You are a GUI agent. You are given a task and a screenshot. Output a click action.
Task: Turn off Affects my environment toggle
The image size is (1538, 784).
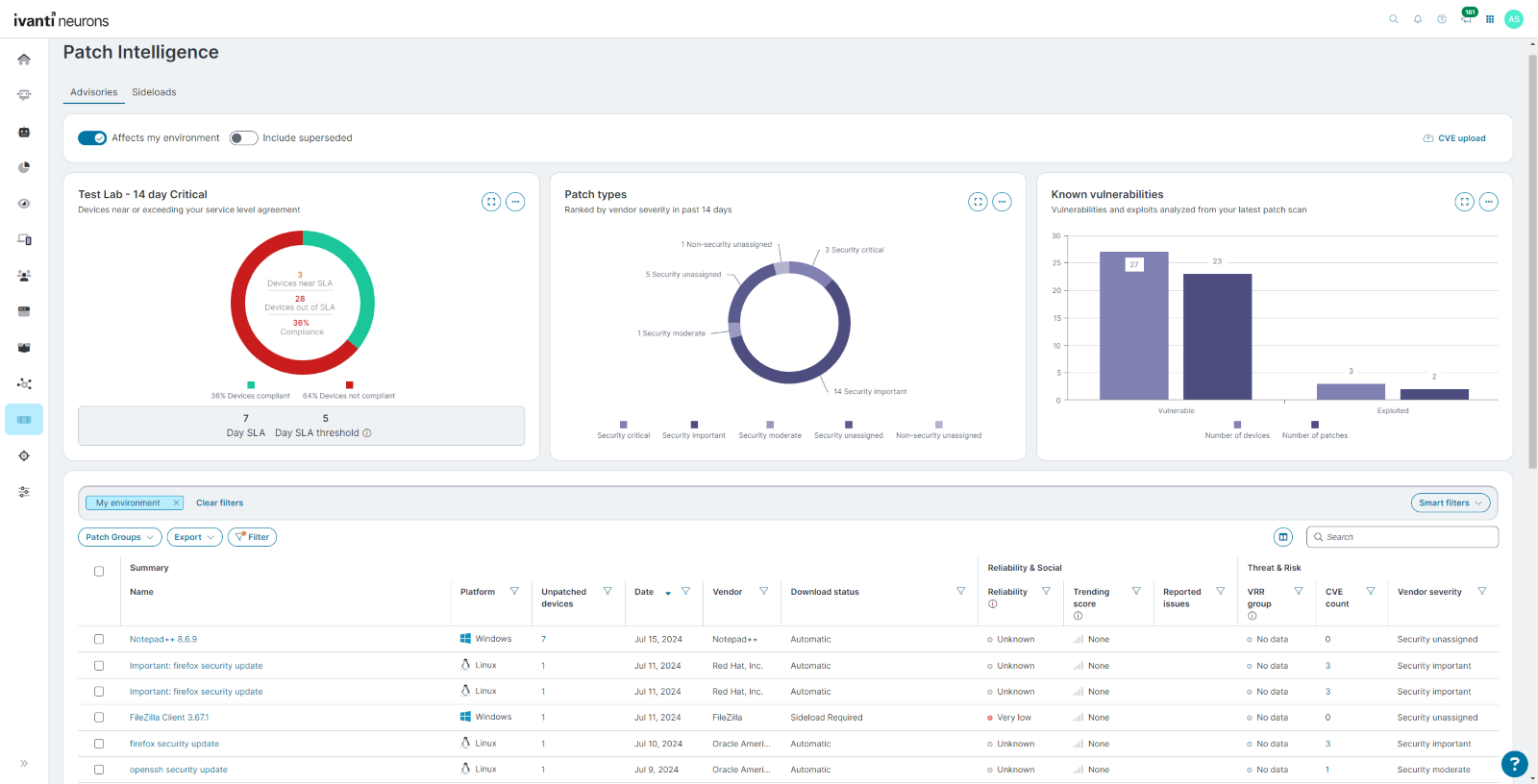coord(92,138)
